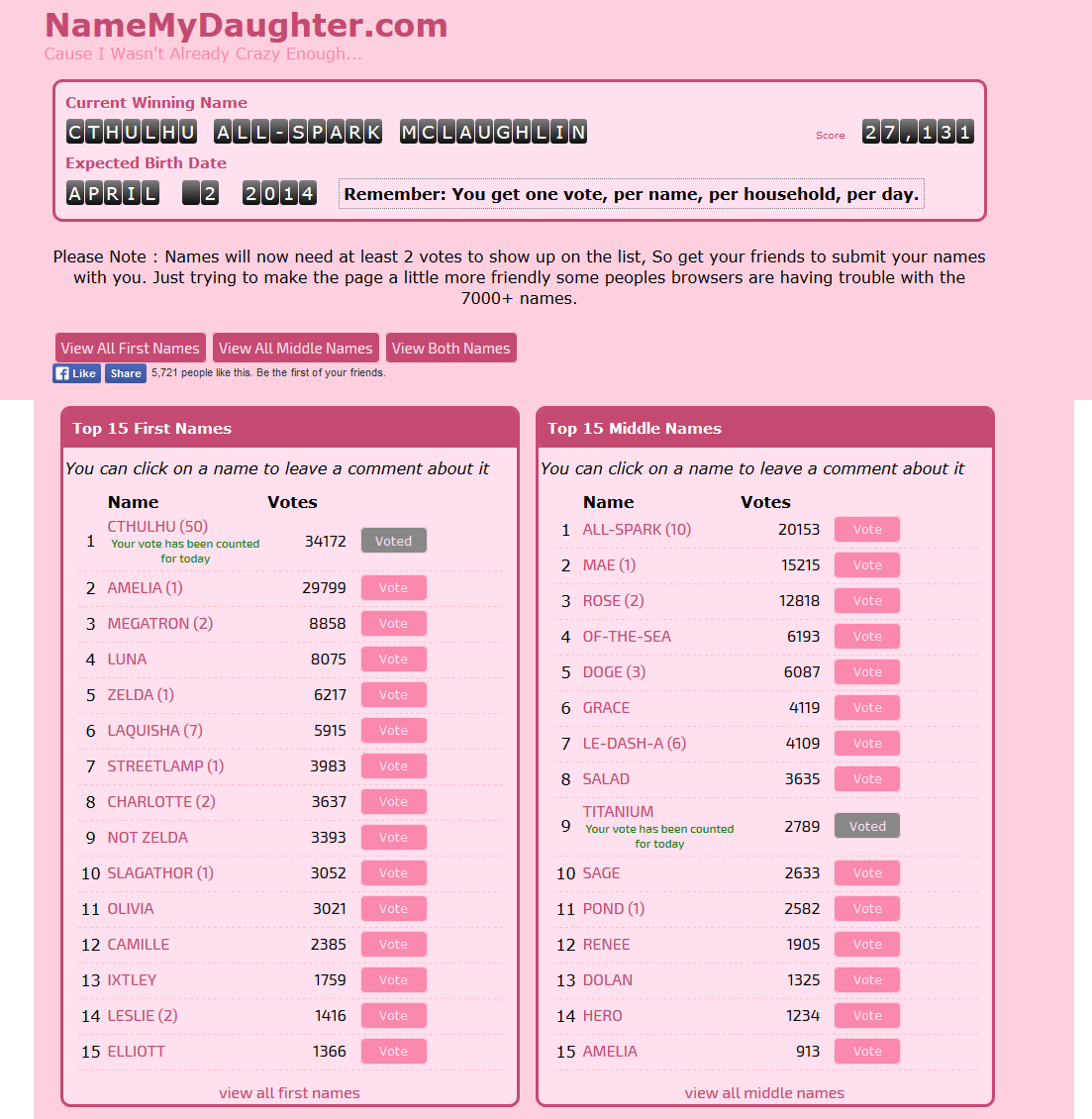Click the Facebook Share button

(126, 373)
